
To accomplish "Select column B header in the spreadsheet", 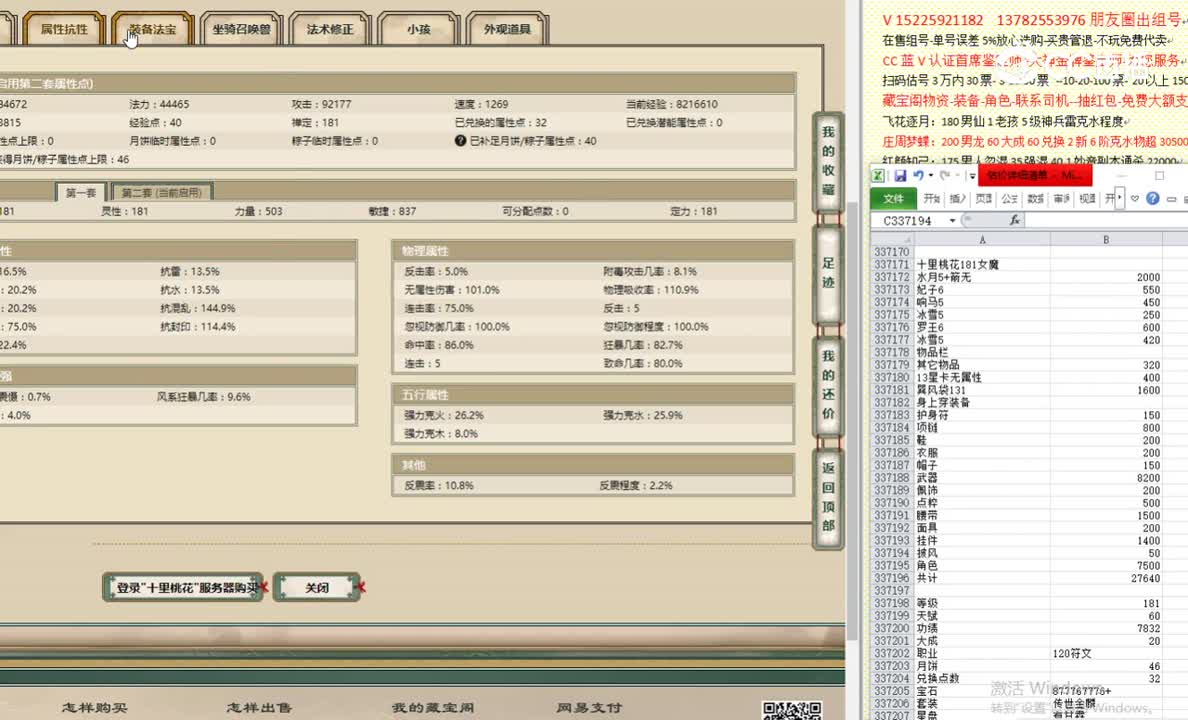I will pyautogui.click(x=1105, y=240).
